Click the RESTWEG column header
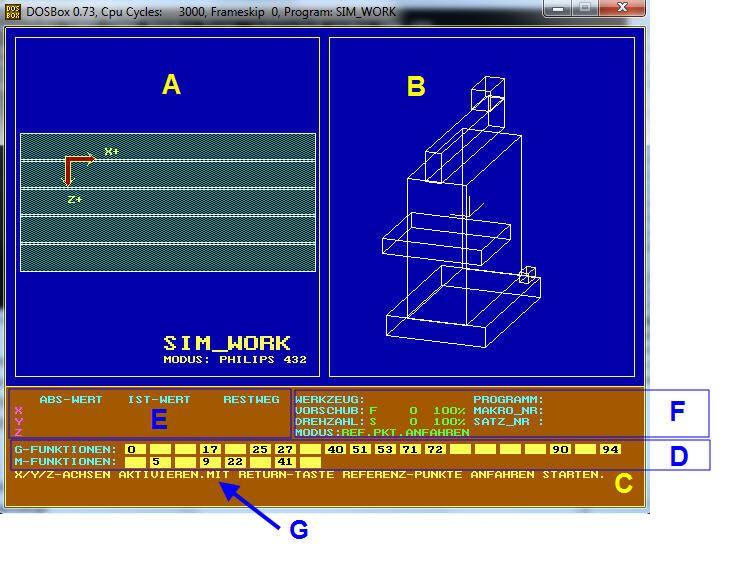The height and width of the screenshot is (571, 729). [x=251, y=399]
